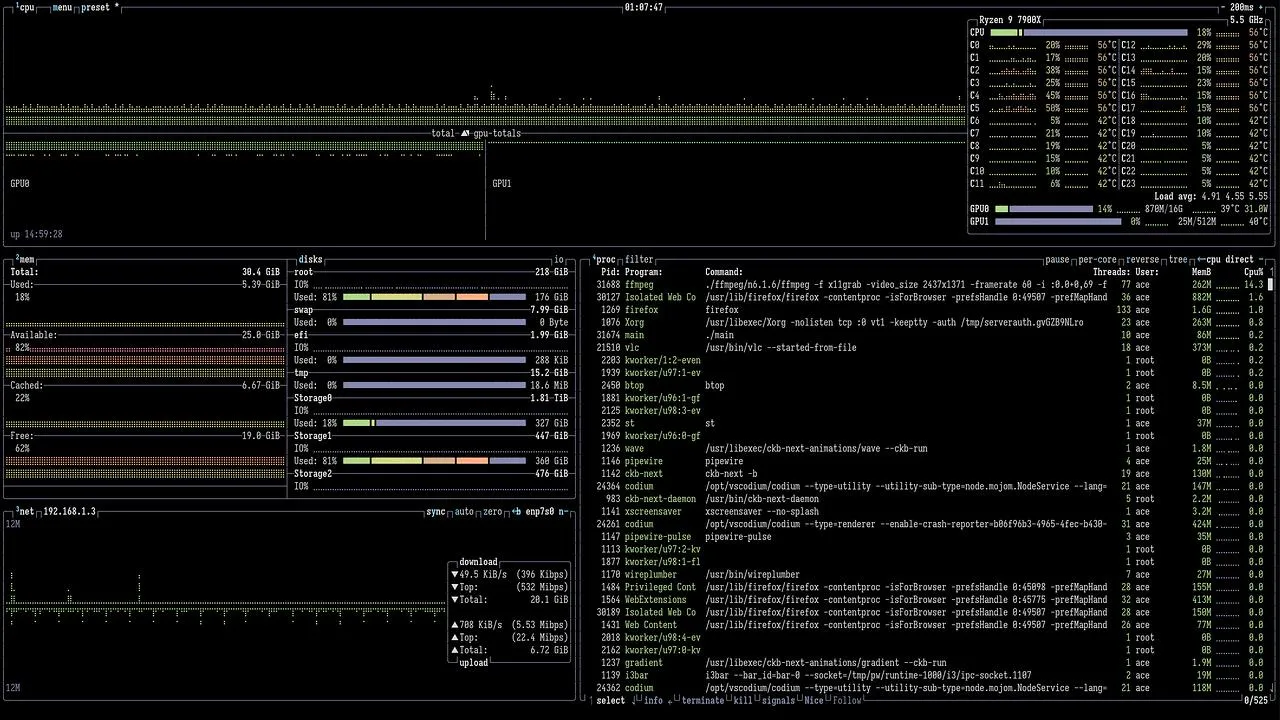This screenshot has width=1280, height=720.
Task: Toggle sync scaling in net panel
Action: (x=436, y=511)
